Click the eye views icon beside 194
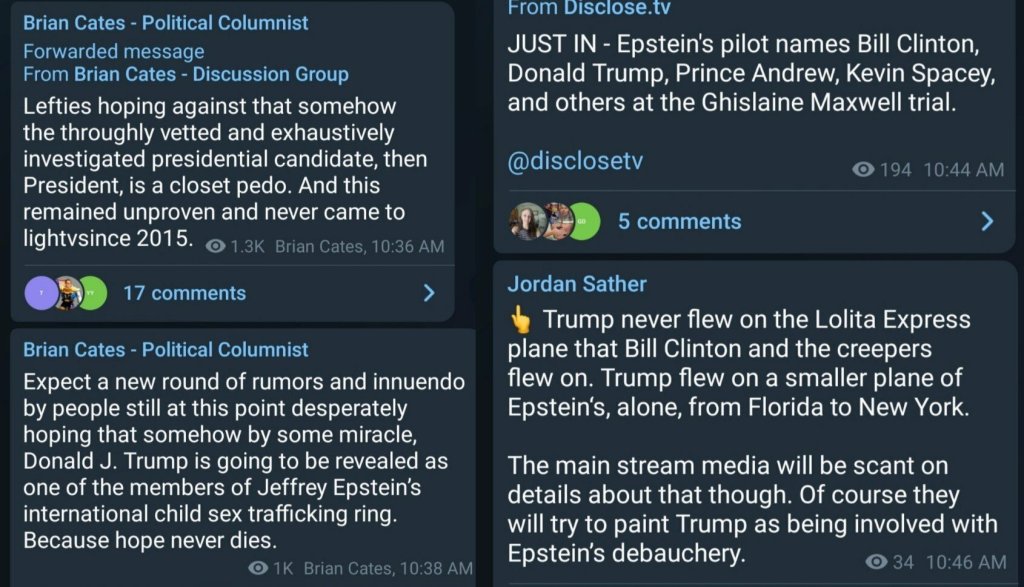The width and height of the screenshot is (1024, 587). tap(863, 170)
